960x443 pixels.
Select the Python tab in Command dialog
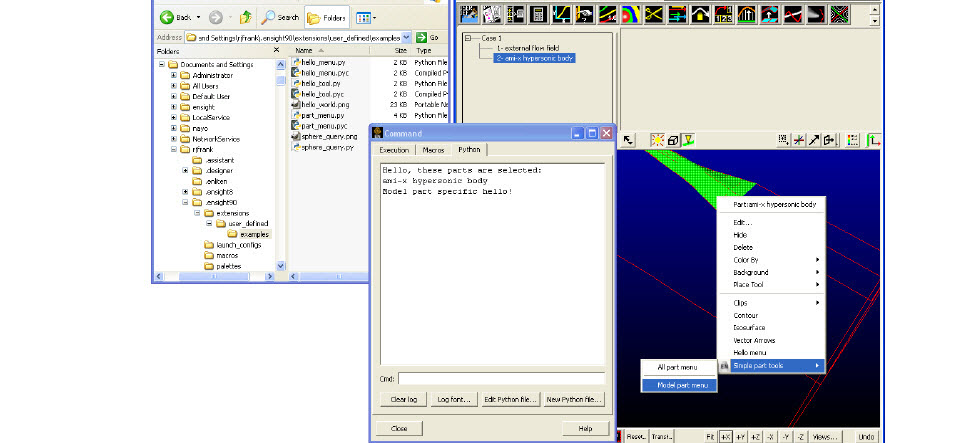coord(469,149)
